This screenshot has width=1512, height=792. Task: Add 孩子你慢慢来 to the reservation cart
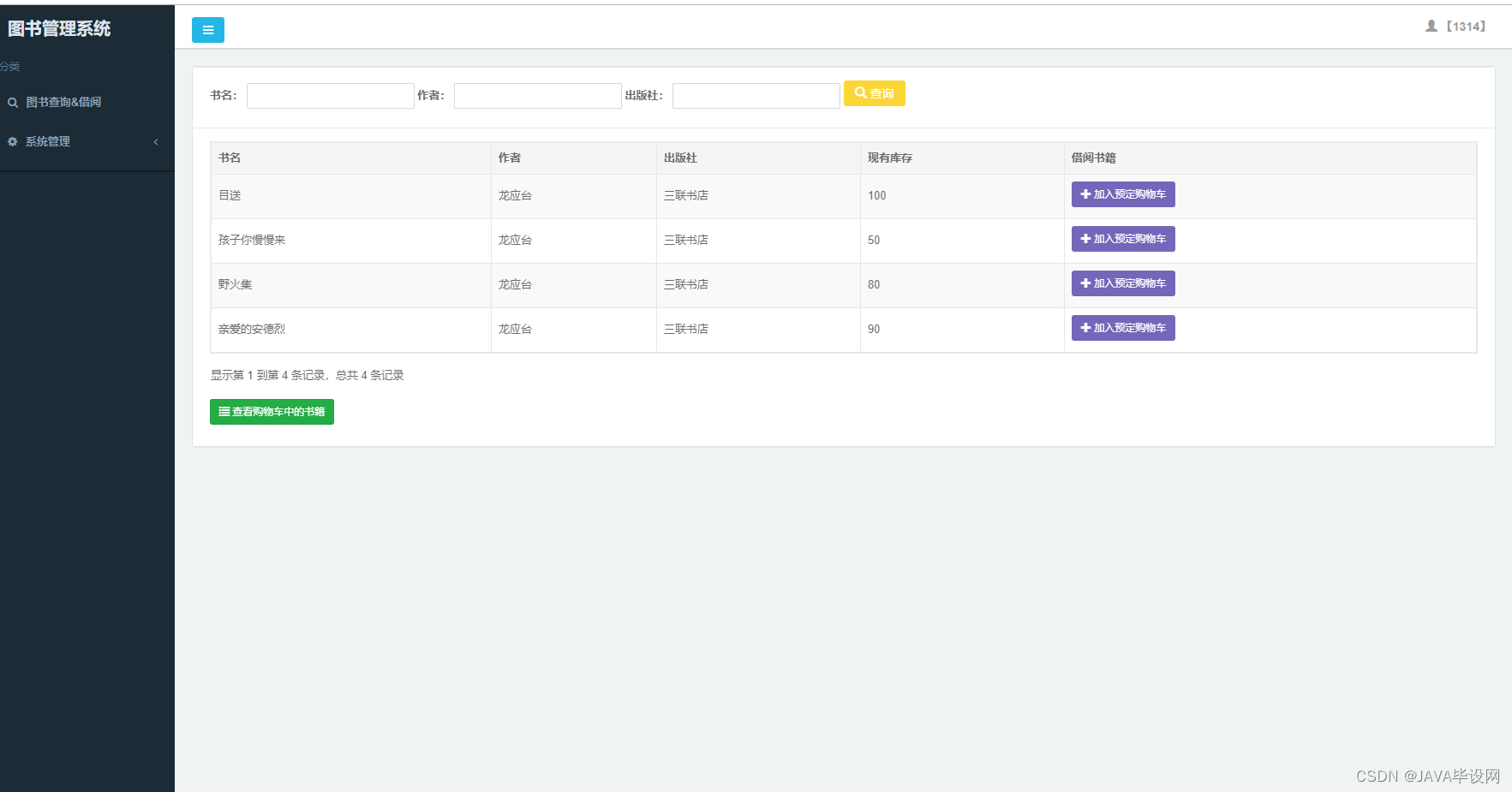pos(1122,238)
